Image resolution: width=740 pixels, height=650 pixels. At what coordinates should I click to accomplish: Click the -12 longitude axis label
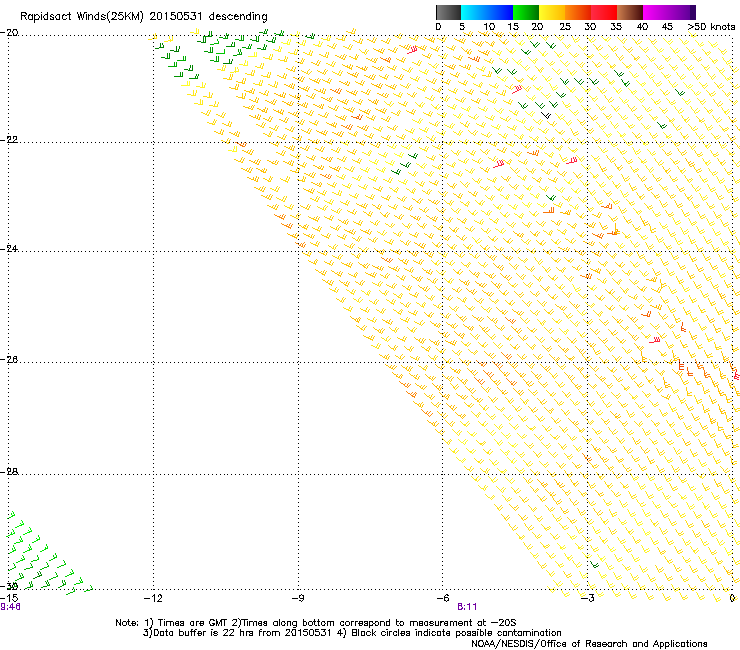[153, 598]
